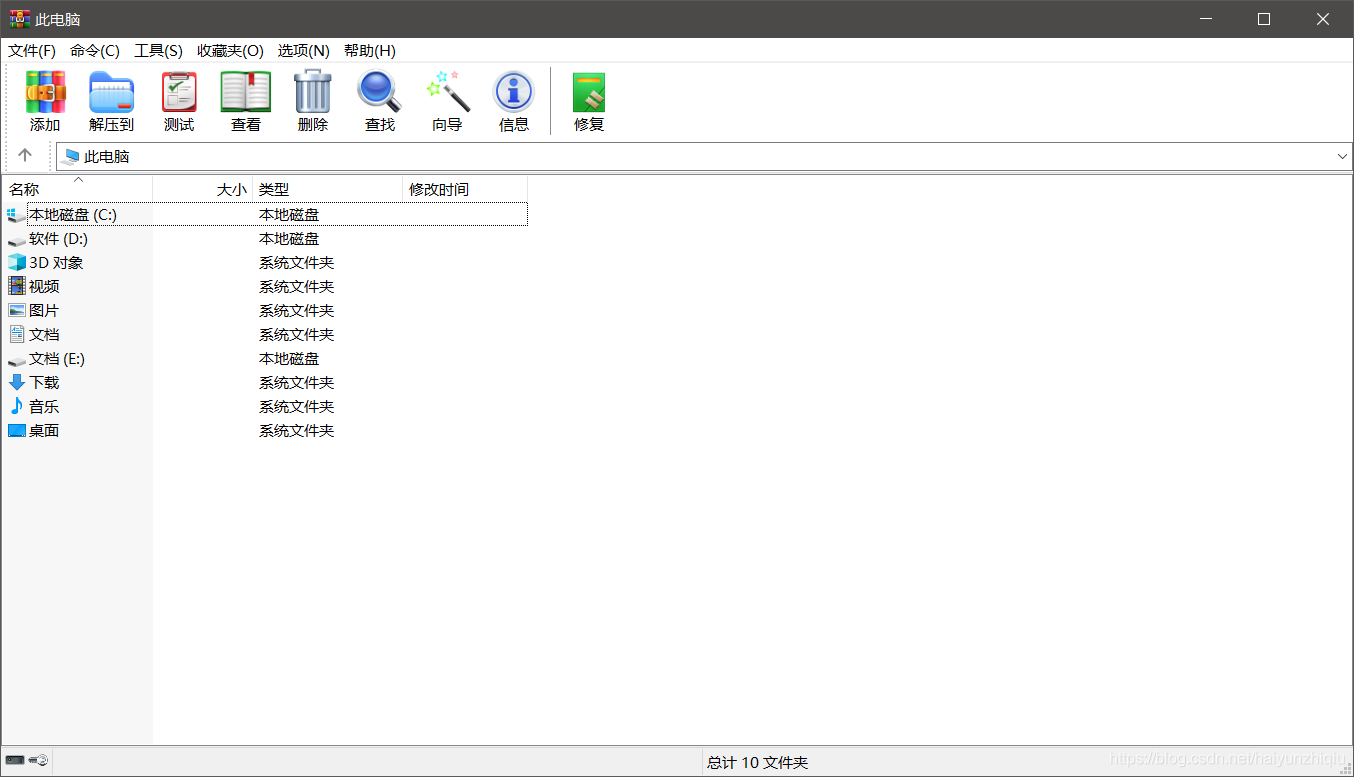This screenshot has width=1354, height=777.
Task: Click the Delete (删除) trash can icon
Action: (x=313, y=92)
